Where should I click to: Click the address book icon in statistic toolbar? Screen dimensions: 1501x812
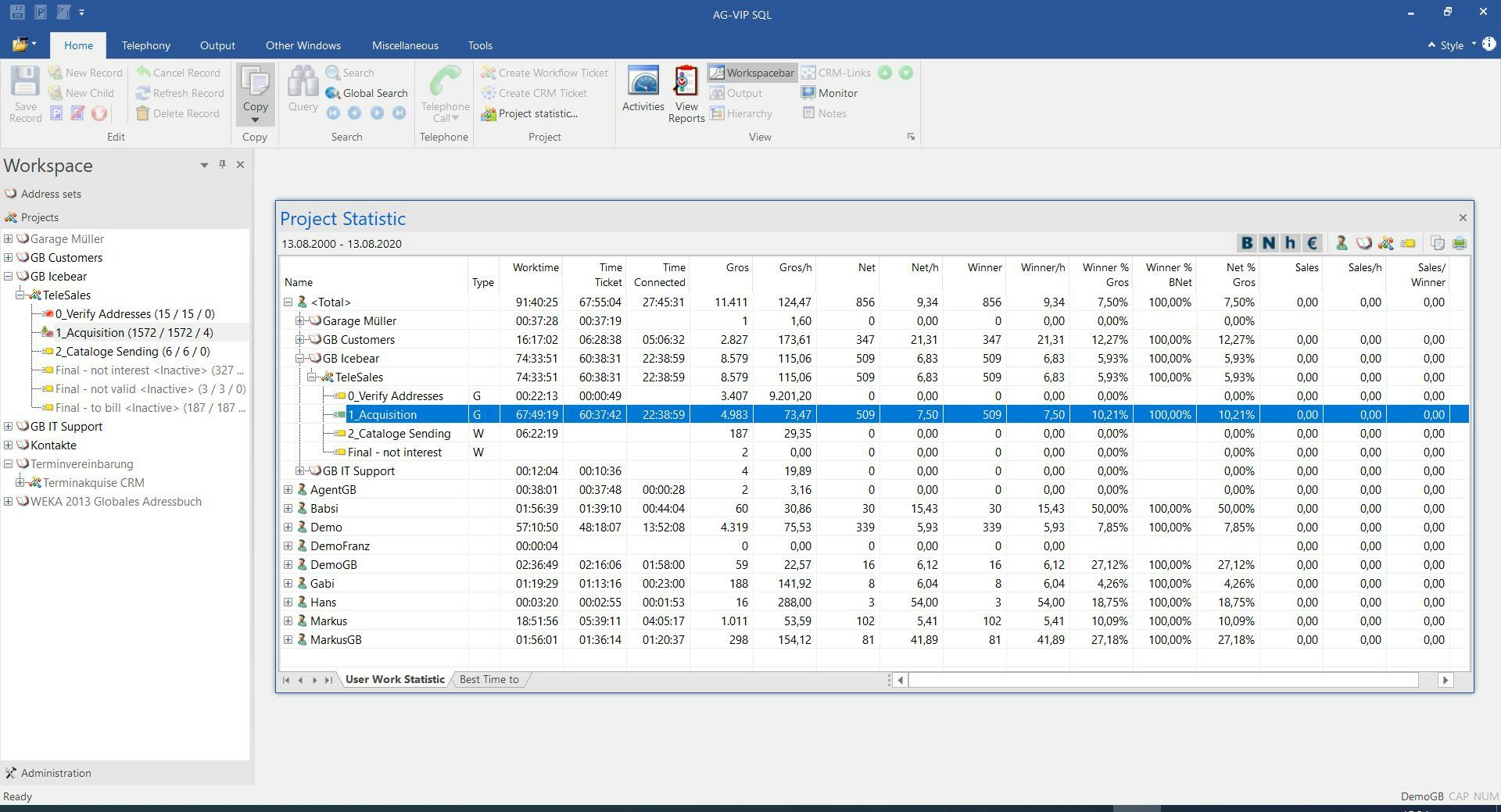tap(1363, 243)
